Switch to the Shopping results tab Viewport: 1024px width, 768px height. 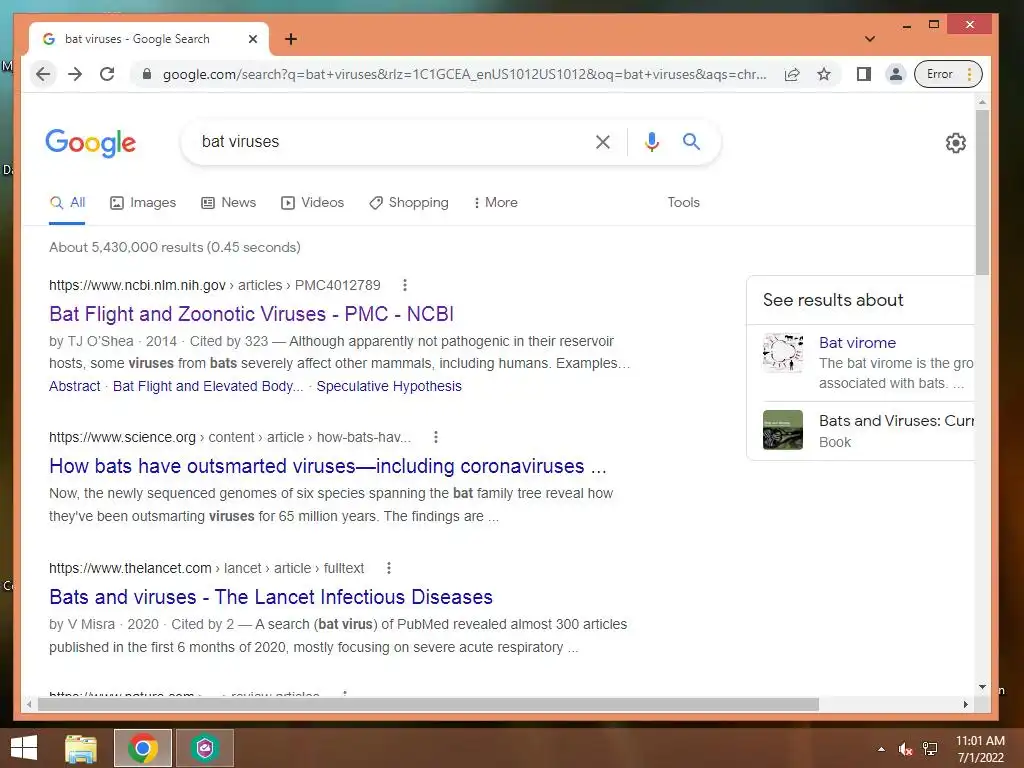tap(409, 202)
